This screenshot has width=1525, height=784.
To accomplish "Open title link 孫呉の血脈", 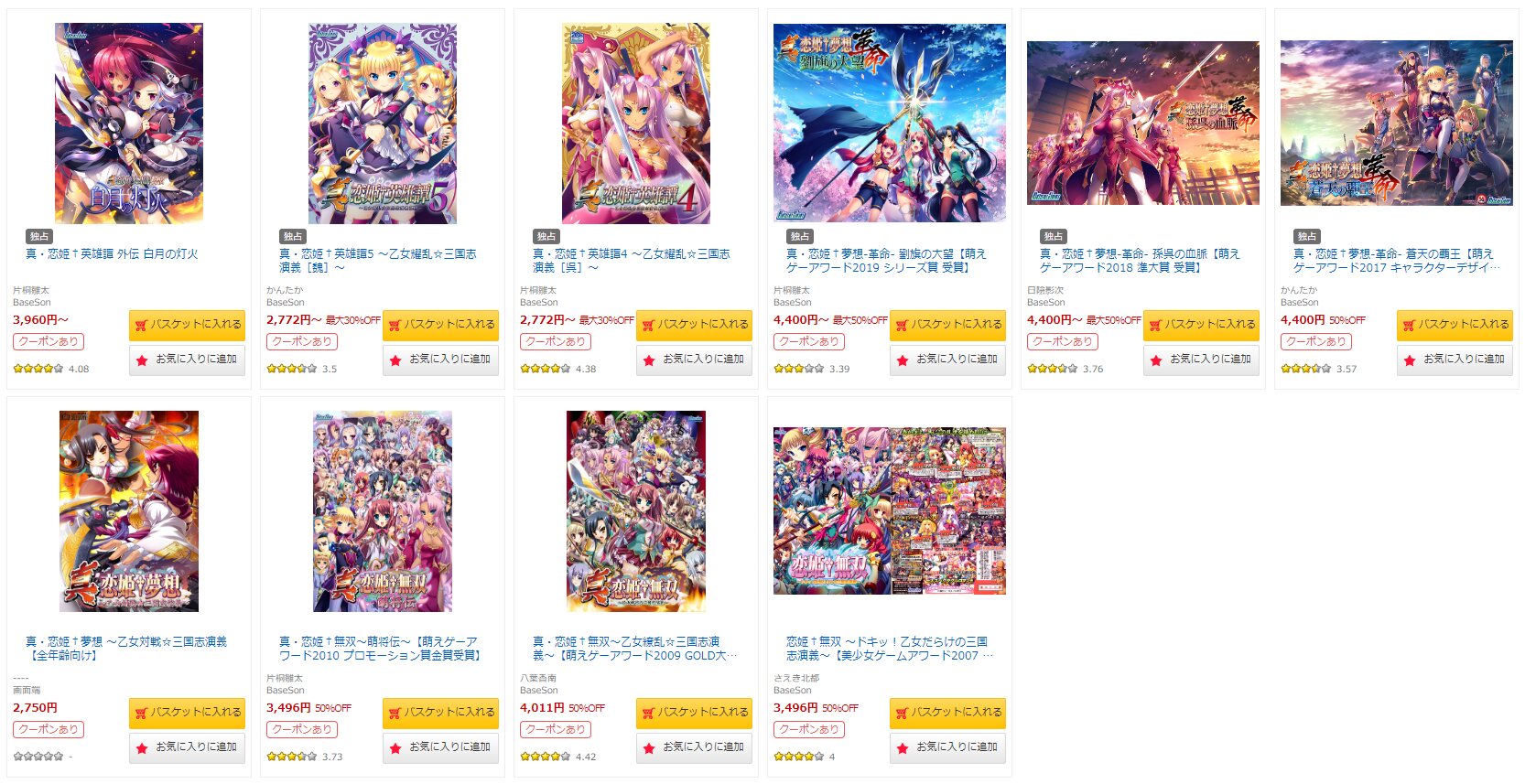I will coord(1140,261).
